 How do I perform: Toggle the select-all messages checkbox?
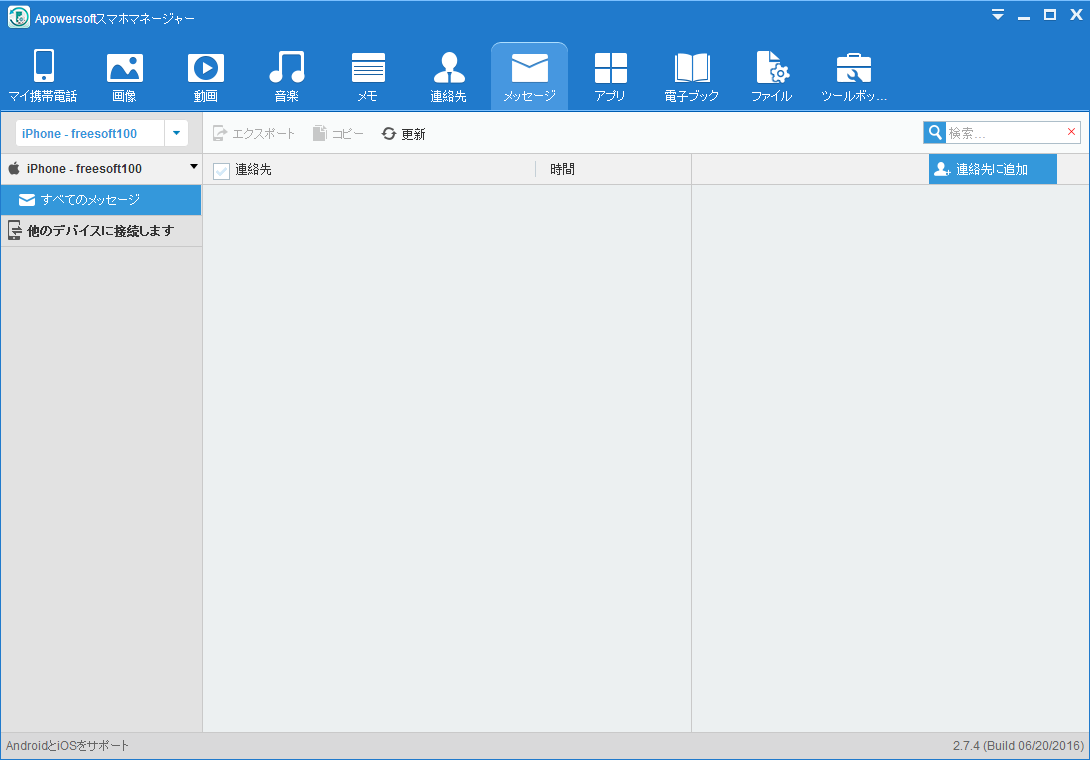tap(221, 170)
